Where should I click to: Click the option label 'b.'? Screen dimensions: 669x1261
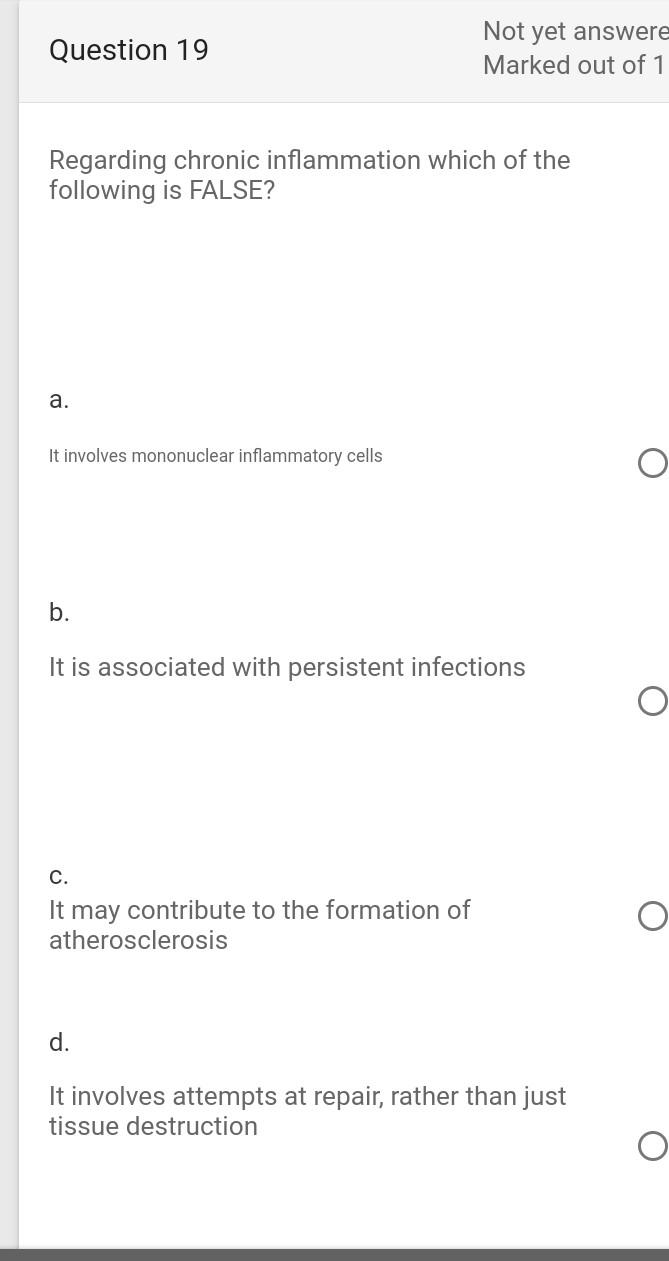click(59, 612)
